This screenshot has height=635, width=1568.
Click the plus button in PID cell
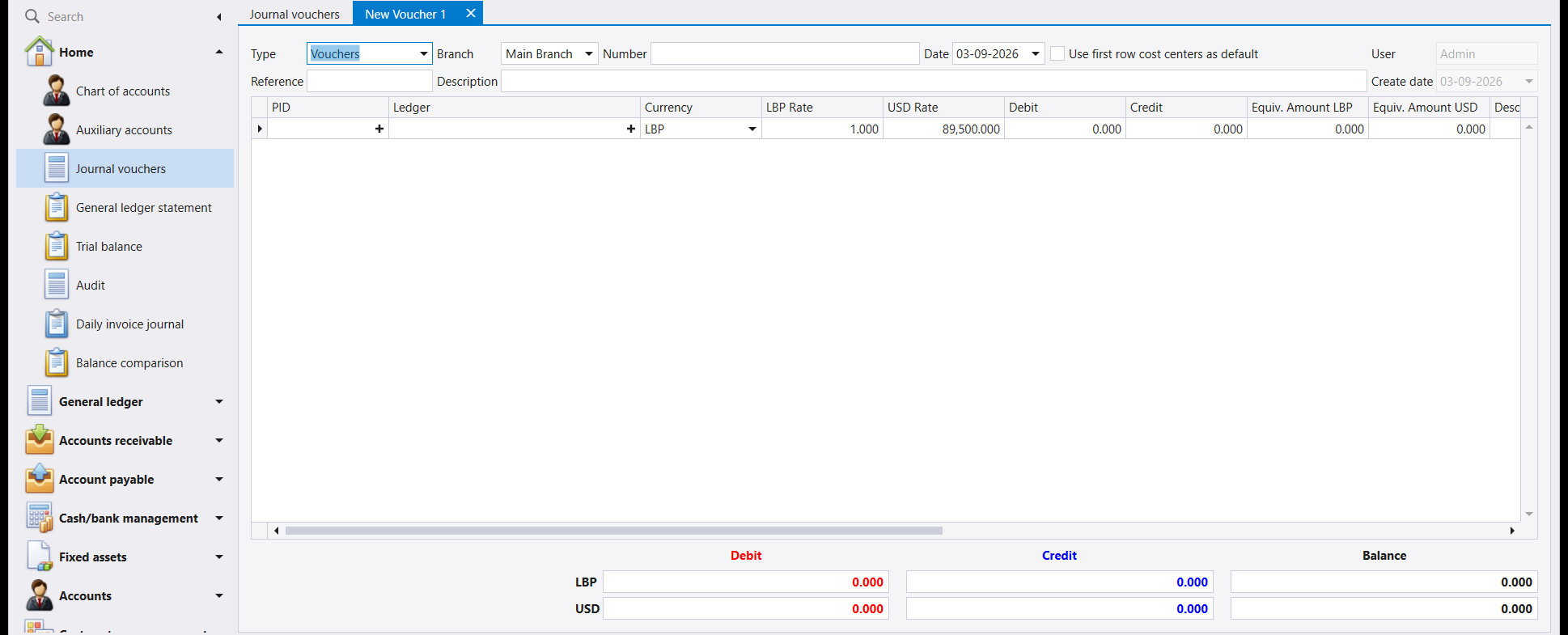point(379,129)
